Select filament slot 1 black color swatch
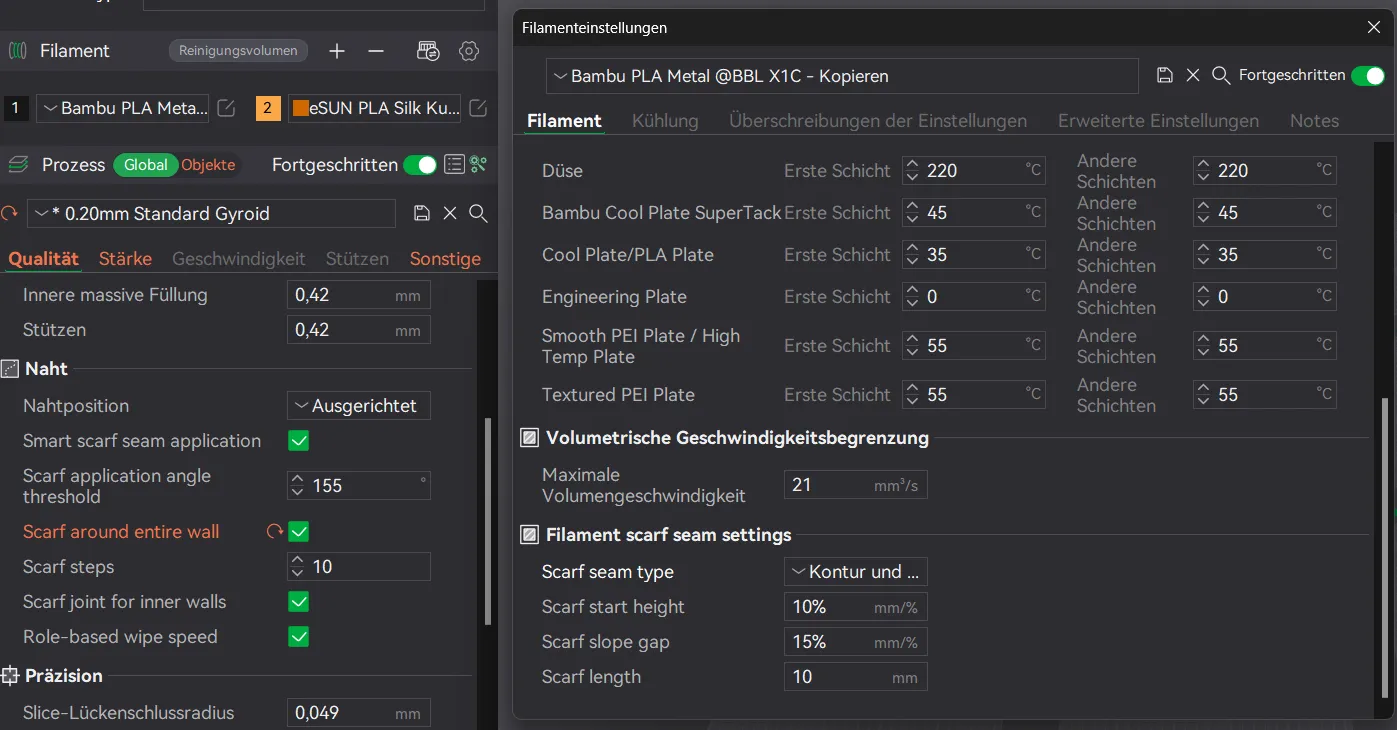 15,108
